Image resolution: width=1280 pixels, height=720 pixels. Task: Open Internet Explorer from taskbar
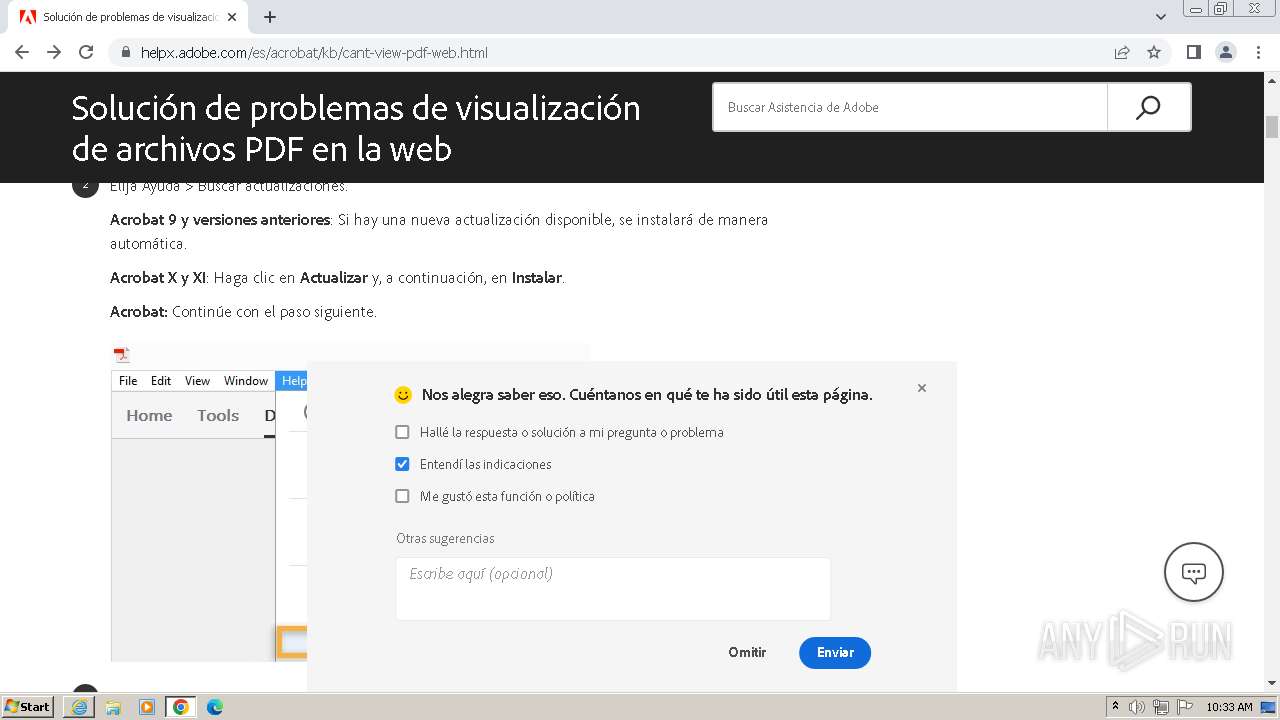tap(79, 707)
